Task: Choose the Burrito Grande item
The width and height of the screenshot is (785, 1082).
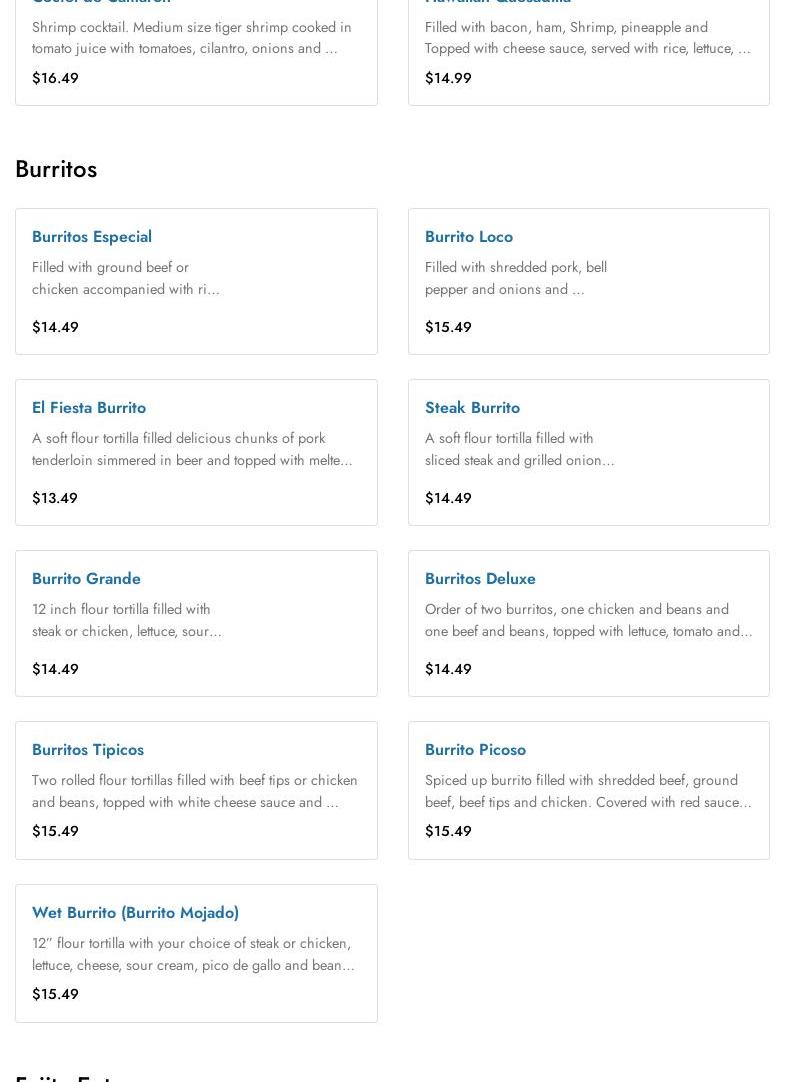Action: 86,579
